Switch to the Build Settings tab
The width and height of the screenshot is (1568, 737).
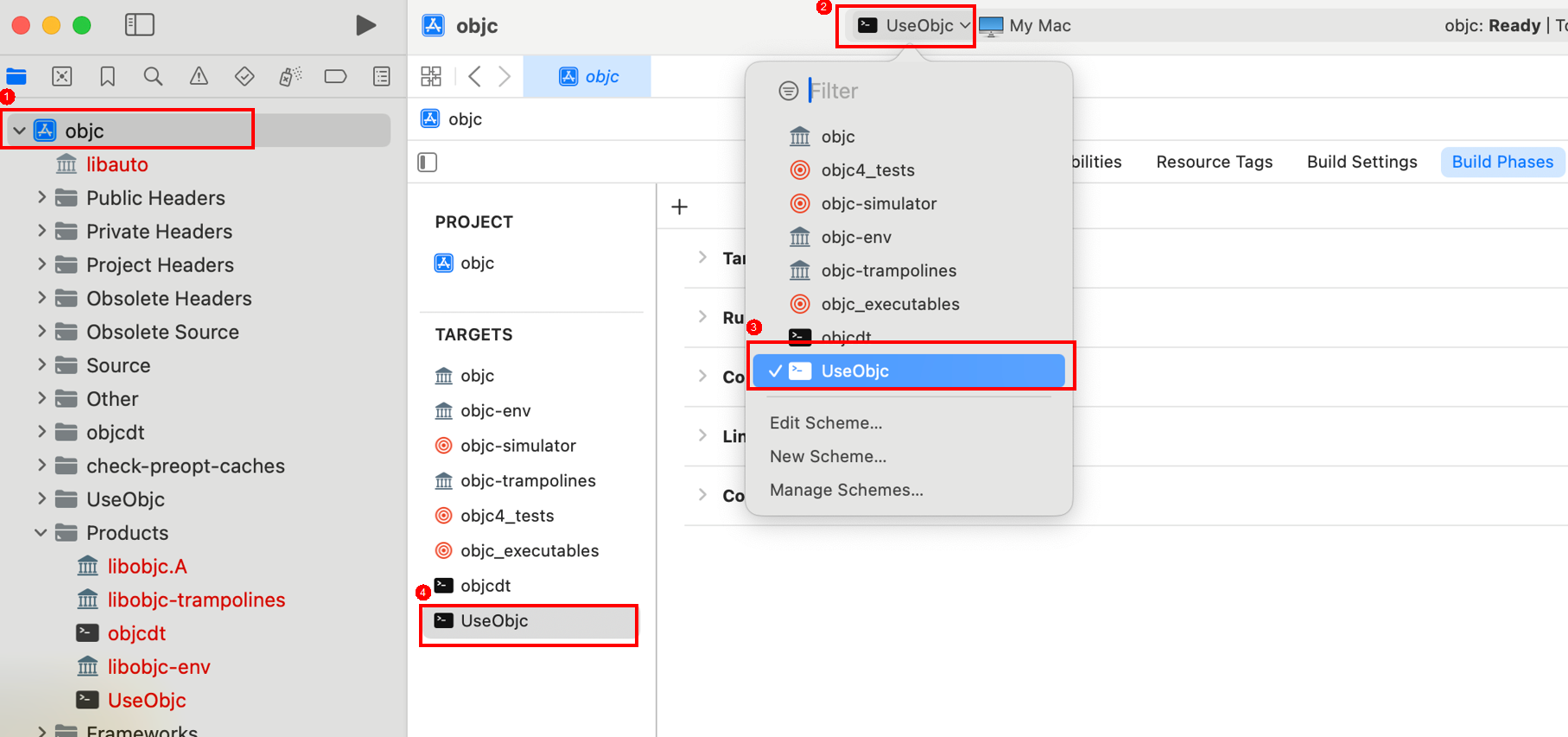click(x=1362, y=162)
